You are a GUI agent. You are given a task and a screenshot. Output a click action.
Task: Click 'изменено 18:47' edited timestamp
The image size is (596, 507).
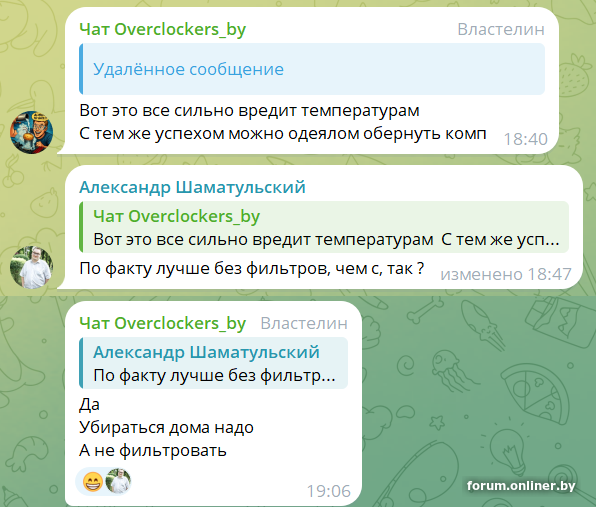coord(506,274)
